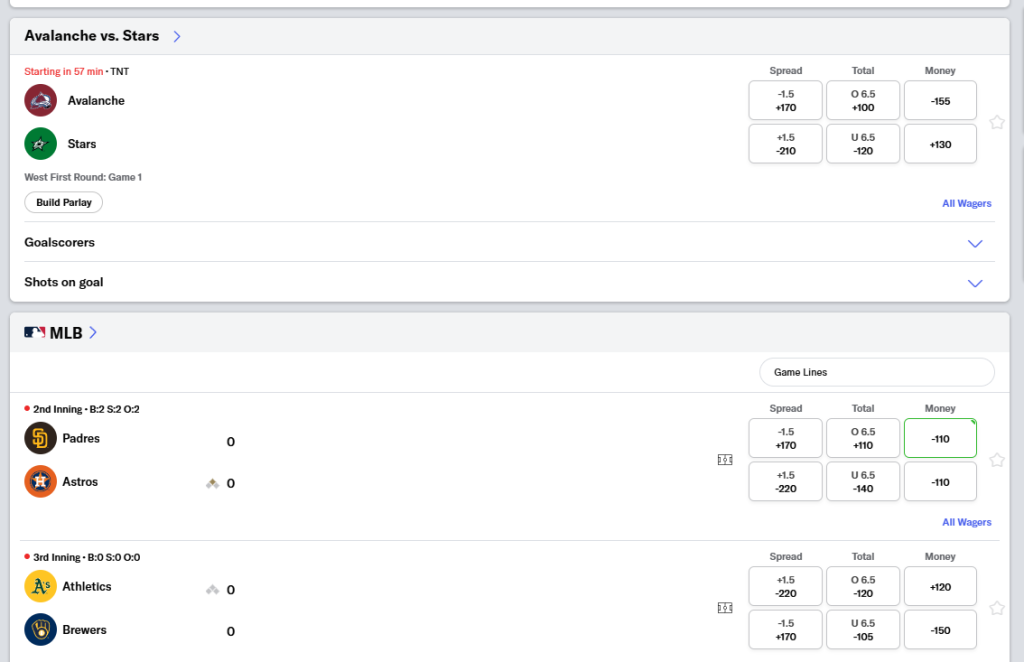Click the Brewers team logo

point(40,629)
